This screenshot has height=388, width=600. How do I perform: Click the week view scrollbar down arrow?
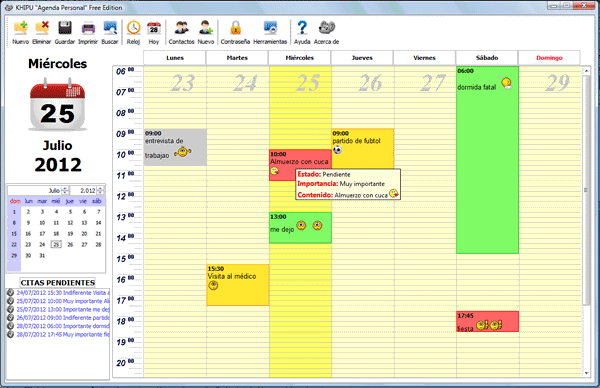586,373
